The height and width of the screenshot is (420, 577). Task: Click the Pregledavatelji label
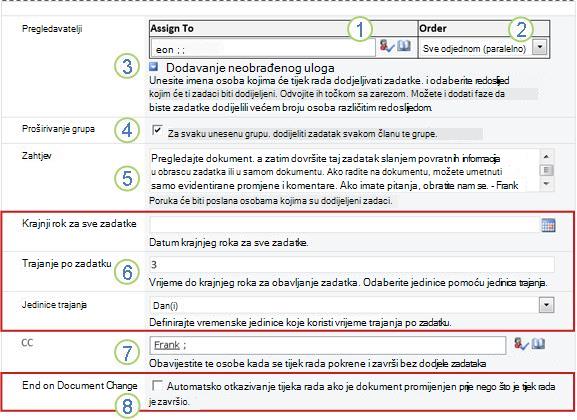pyautogui.click(x=52, y=29)
